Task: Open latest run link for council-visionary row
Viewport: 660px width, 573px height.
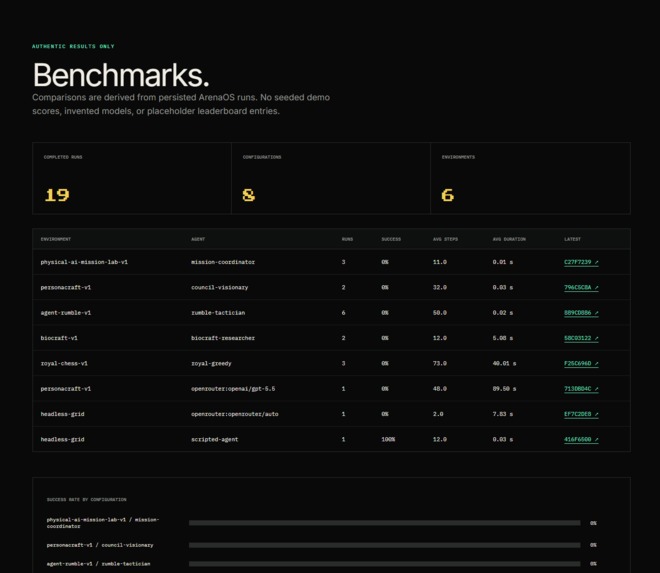Action: tap(581, 288)
